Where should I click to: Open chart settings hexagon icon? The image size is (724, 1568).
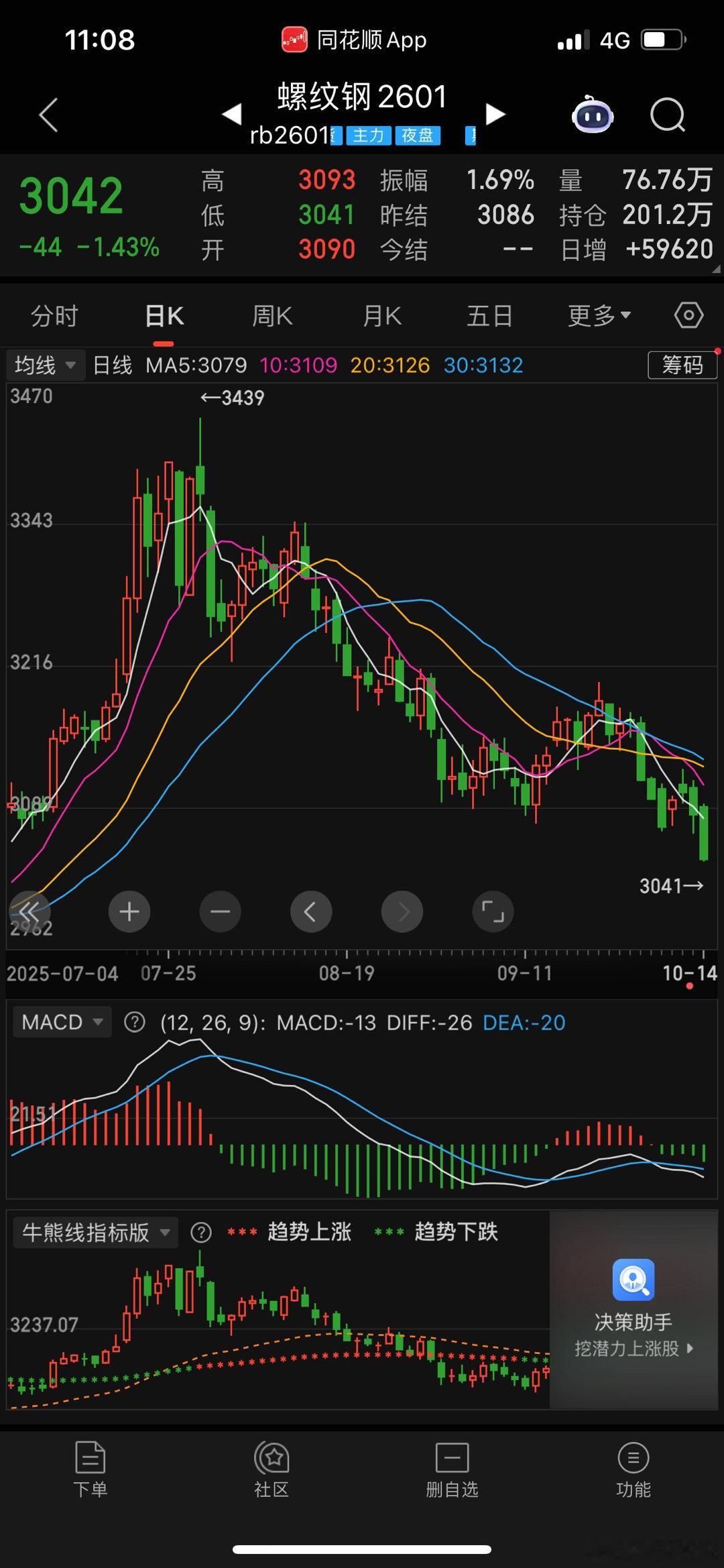(688, 315)
